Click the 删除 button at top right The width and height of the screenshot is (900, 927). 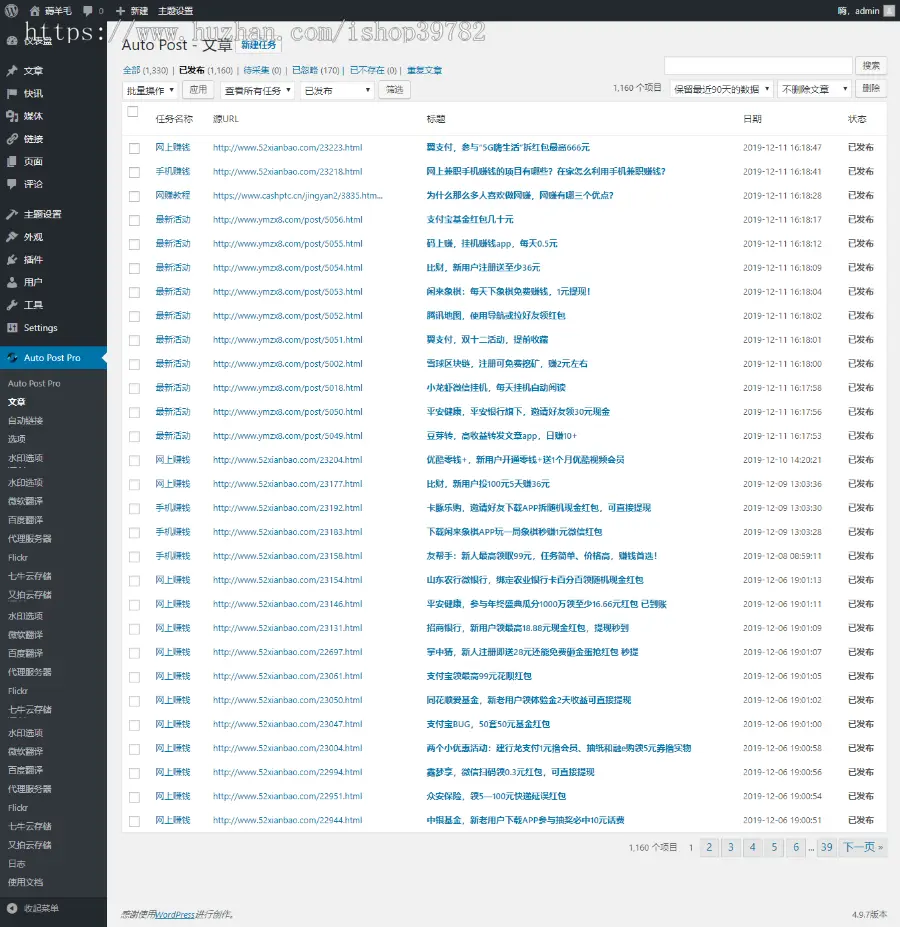(870, 88)
